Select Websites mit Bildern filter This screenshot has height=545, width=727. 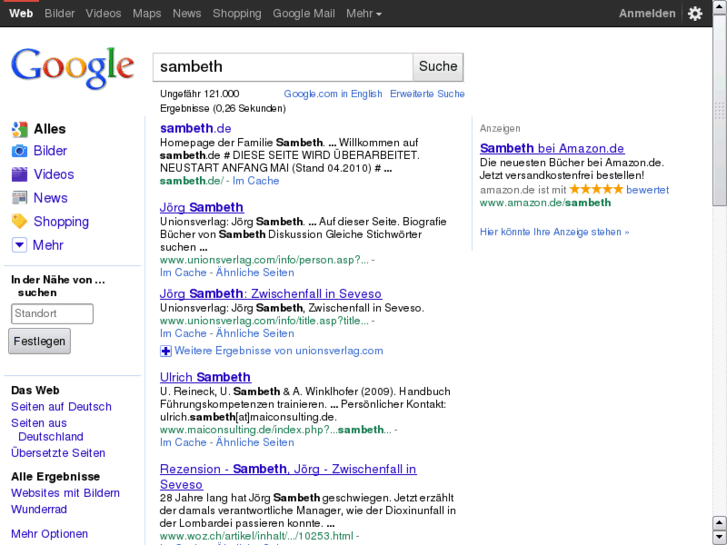pos(65,493)
